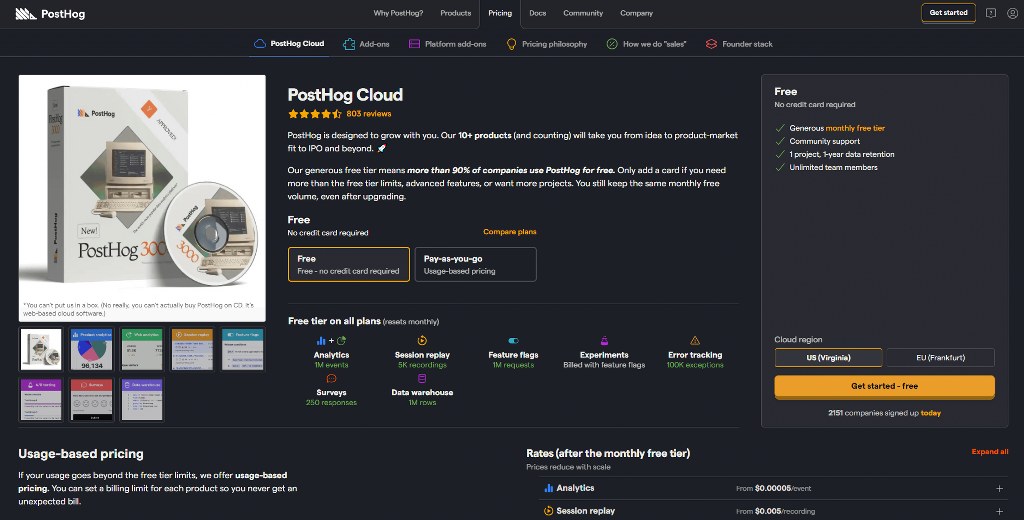Click "2151 companies signed up today" text

pos(884,413)
